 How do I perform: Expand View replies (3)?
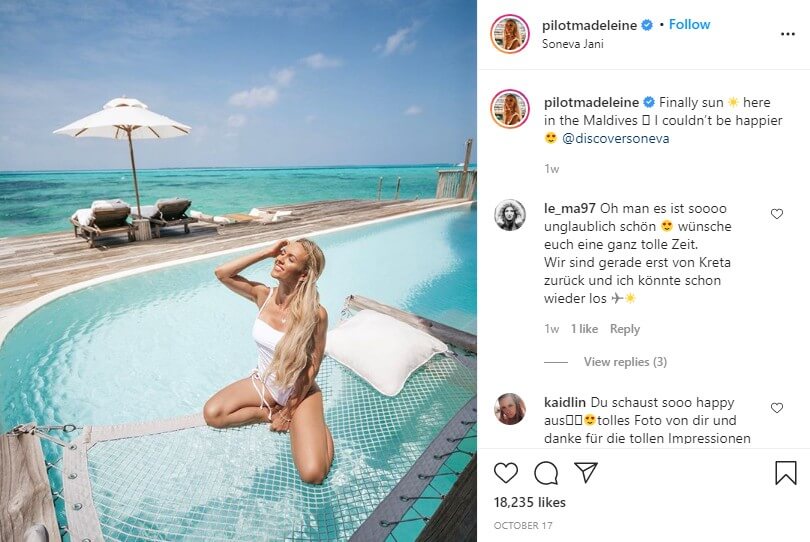(x=625, y=362)
